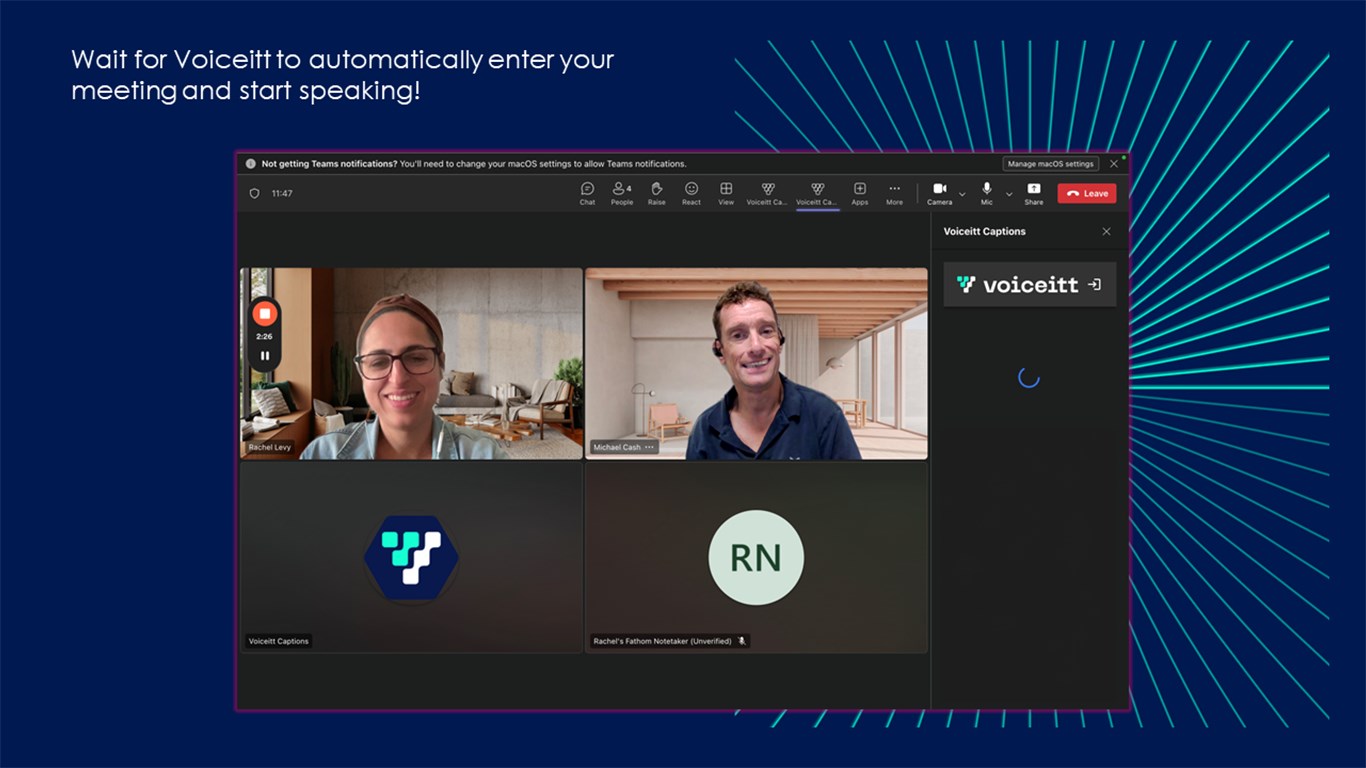Screen dimensions: 1366x768
Task: Share your screen content
Action: click(x=1034, y=193)
